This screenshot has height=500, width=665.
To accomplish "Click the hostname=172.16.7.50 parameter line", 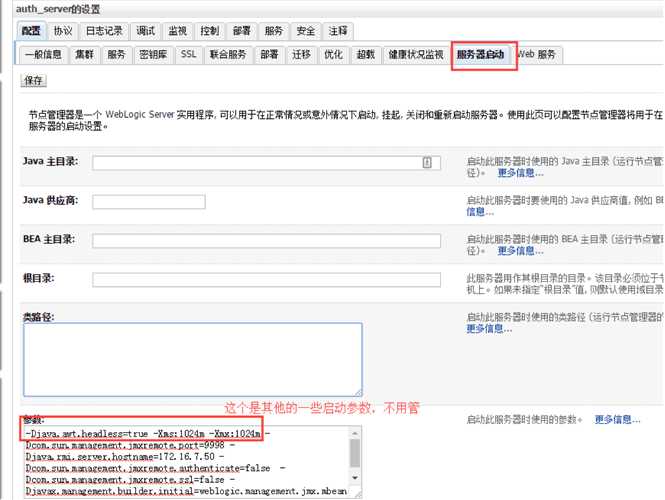I will point(123,457).
